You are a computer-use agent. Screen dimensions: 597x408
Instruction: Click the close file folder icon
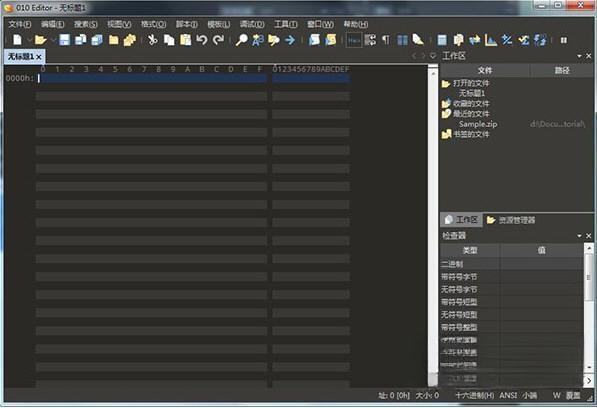point(113,40)
